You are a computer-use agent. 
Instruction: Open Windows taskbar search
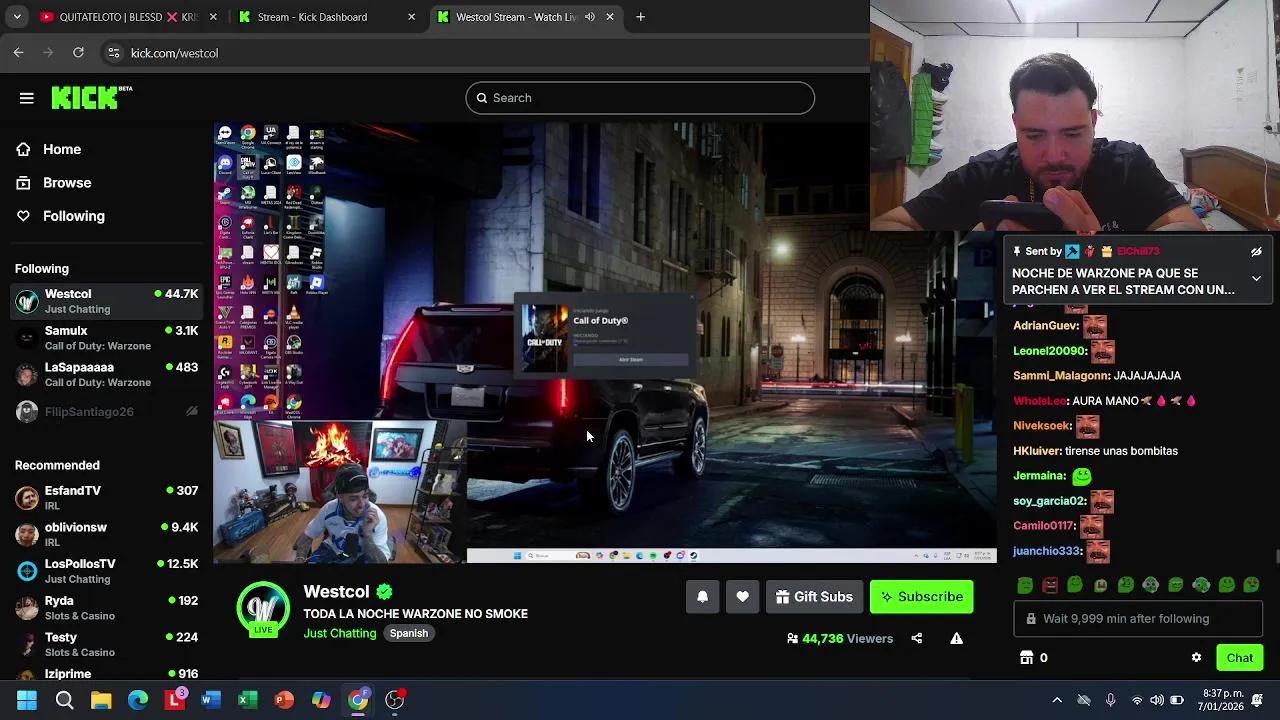64,700
